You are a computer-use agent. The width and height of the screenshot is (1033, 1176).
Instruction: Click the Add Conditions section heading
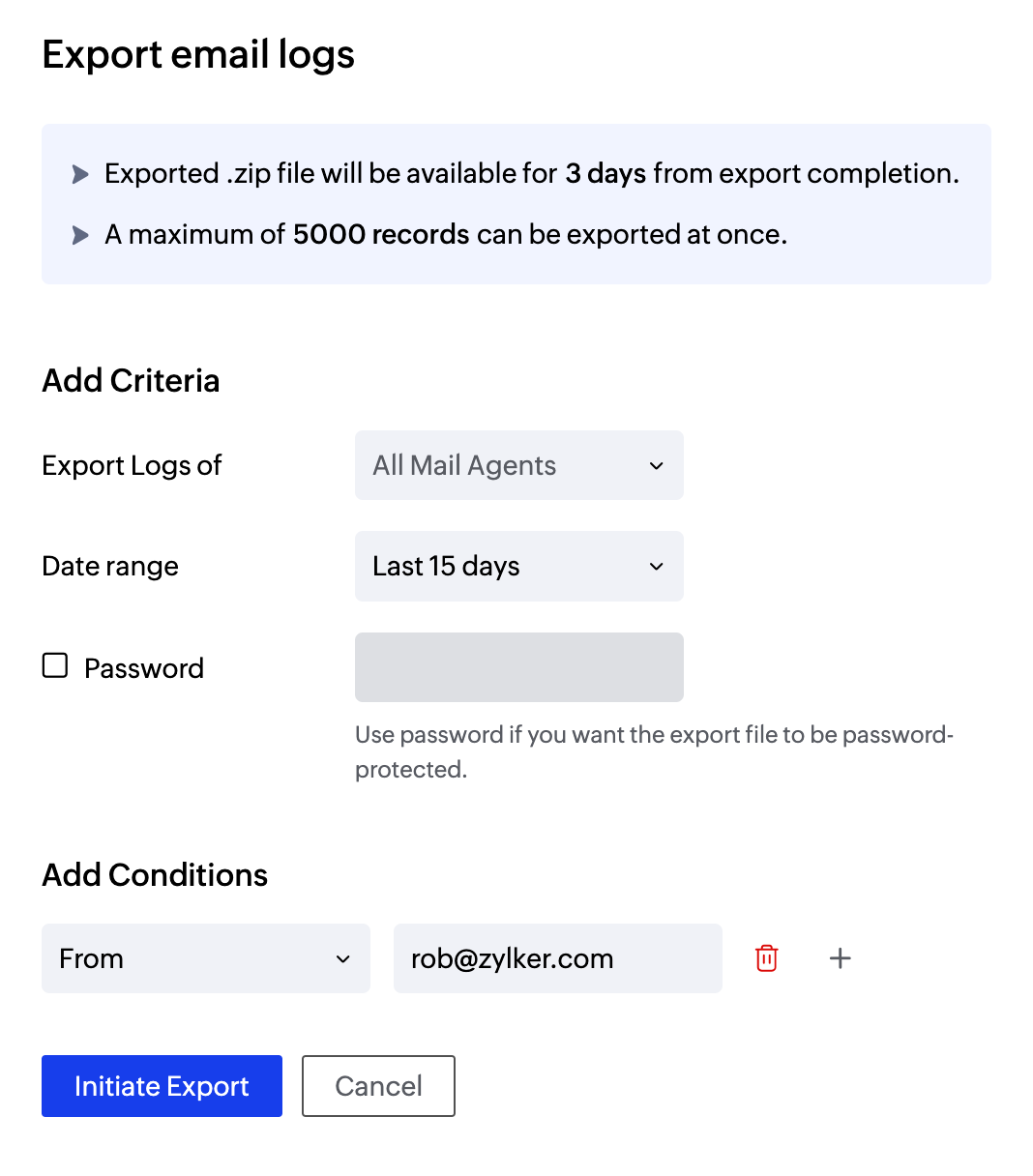coord(155,874)
